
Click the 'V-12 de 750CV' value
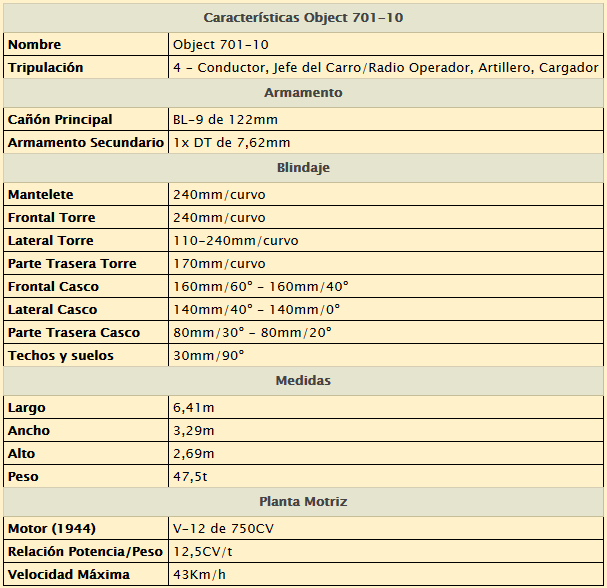pyautogui.click(x=223, y=528)
